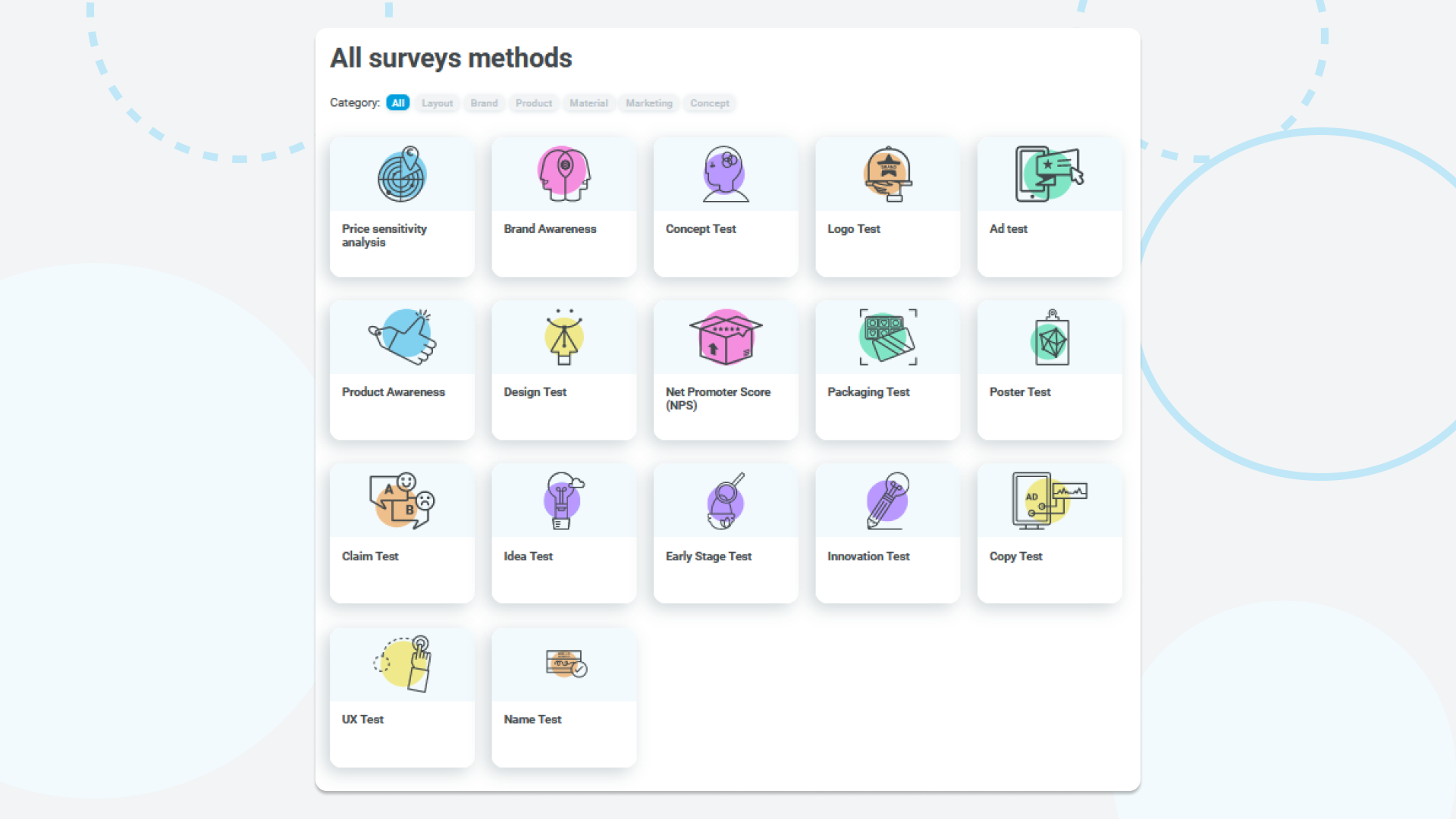
Task: Open the Net Promoter Score box icon
Action: tap(725, 337)
